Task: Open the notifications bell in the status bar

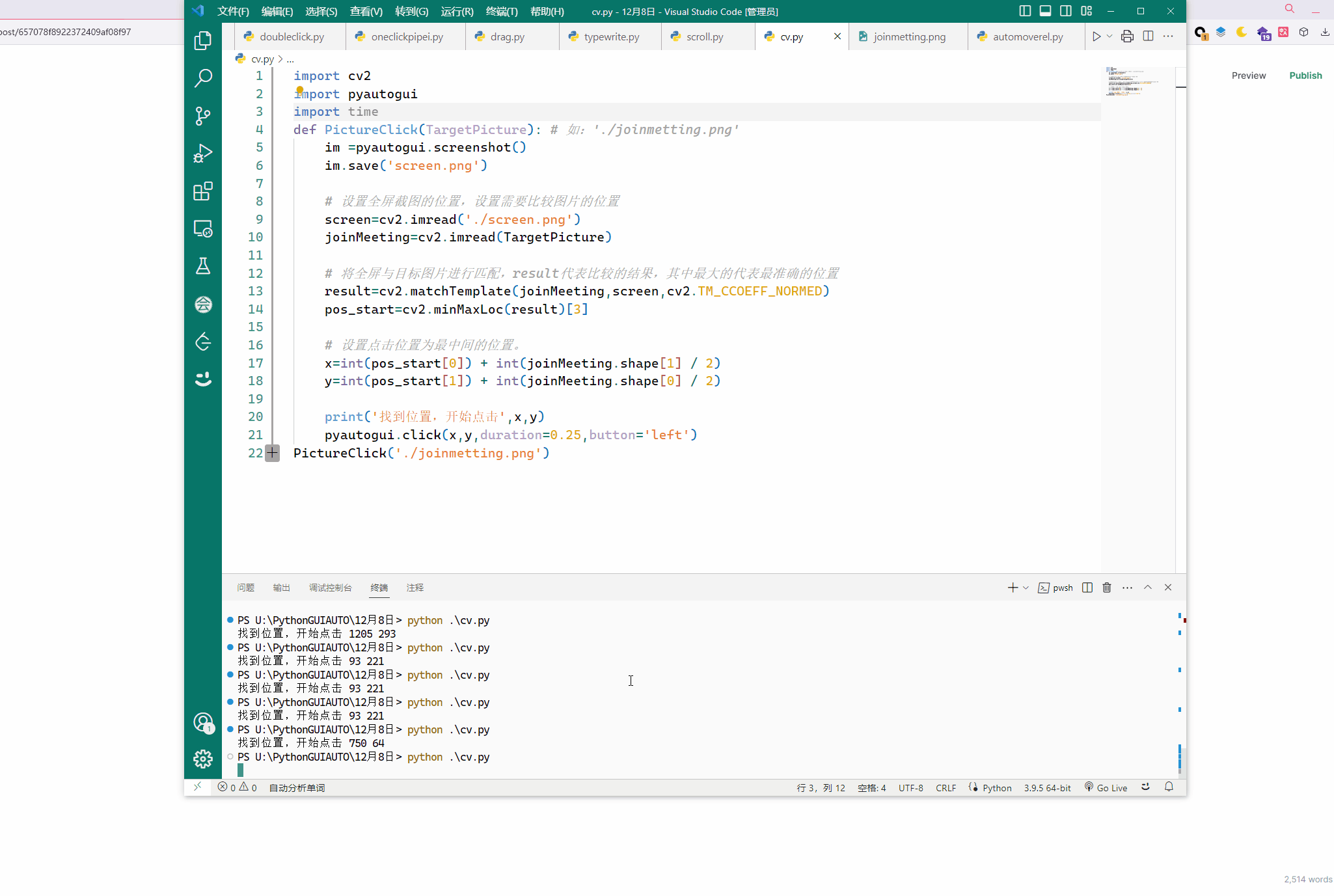Action: 1169,787
